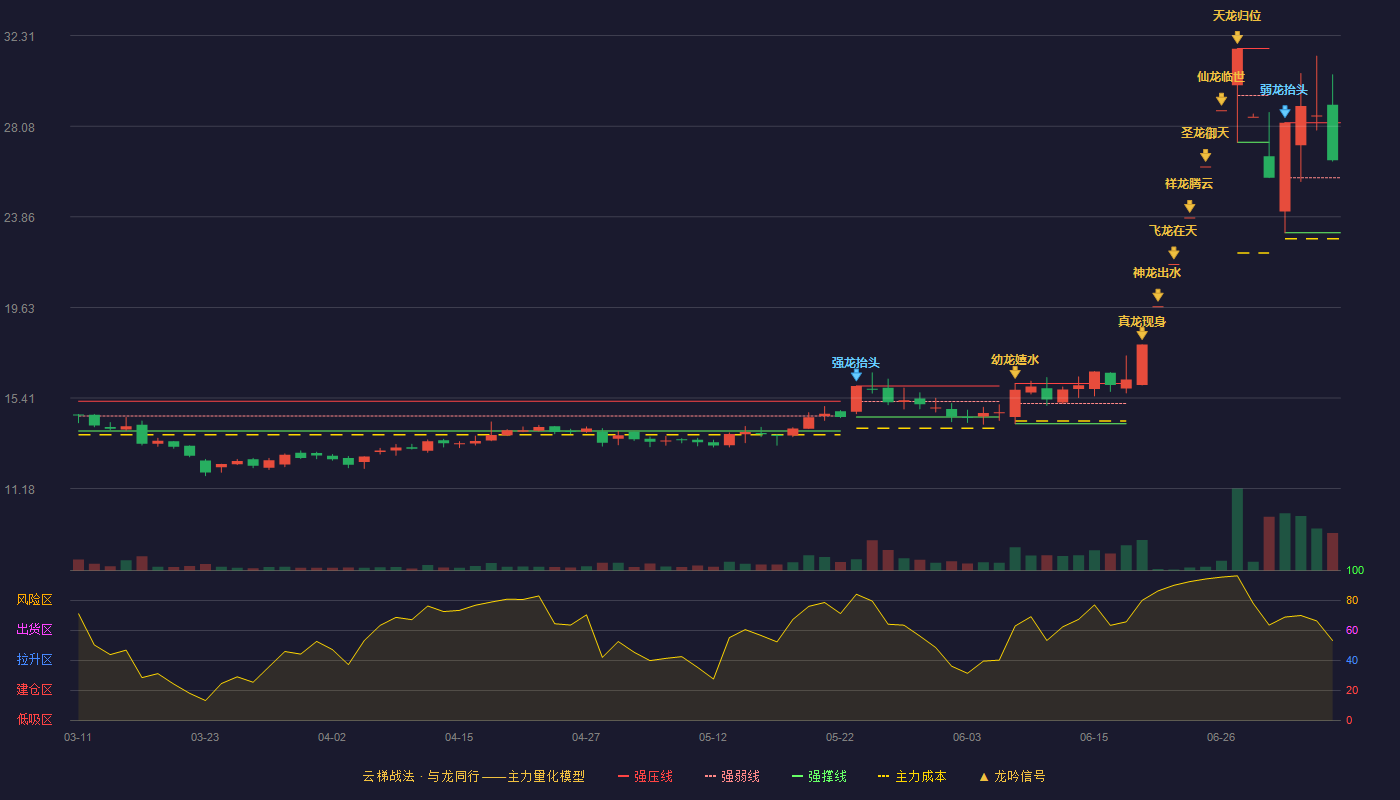Viewport: 1400px width, 800px height.
Task: Click the 03-23 date label
Action: coord(205,737)
